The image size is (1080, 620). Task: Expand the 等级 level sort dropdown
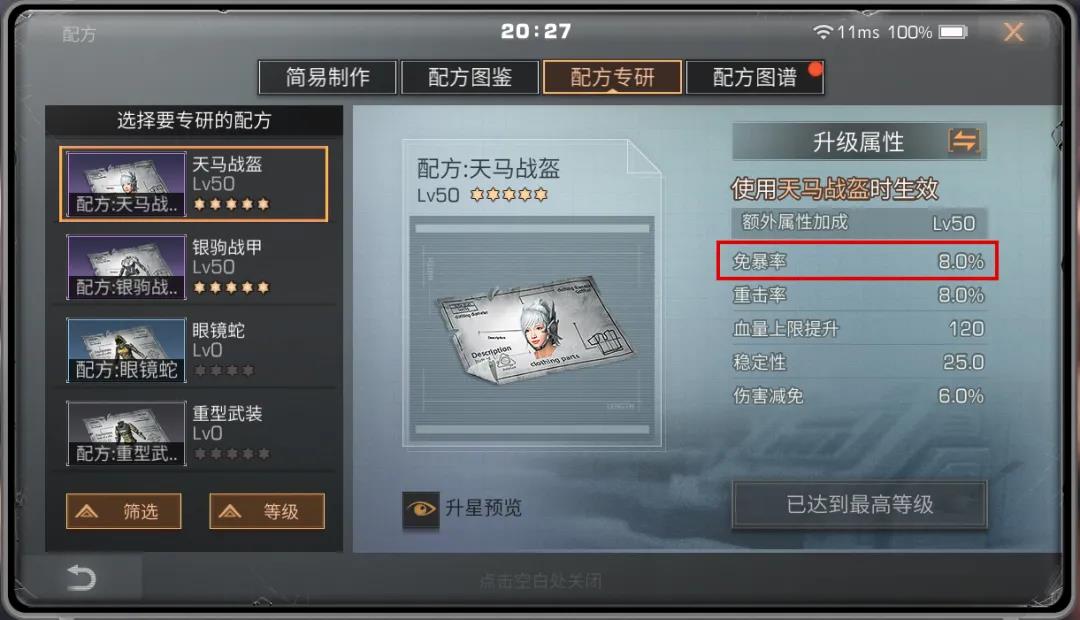tap(267, 511)
